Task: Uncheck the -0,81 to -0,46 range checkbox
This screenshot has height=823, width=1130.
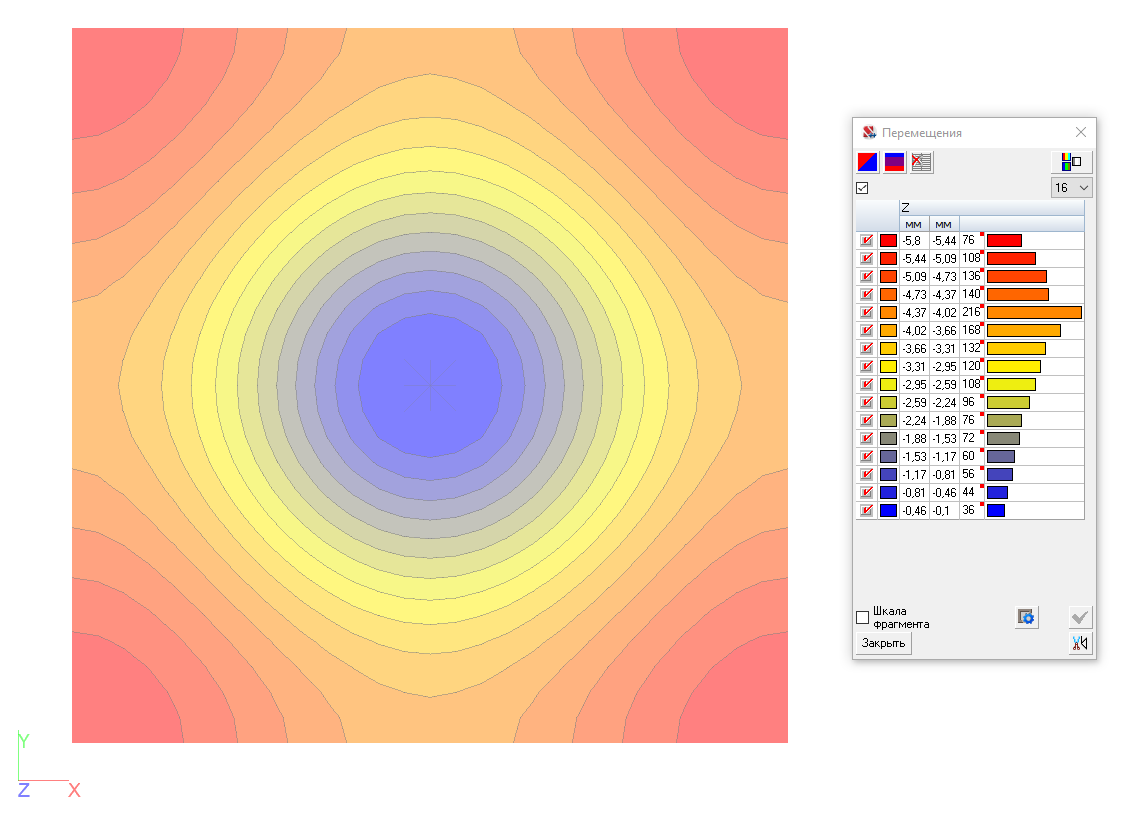Action: (x=866, y=493)
